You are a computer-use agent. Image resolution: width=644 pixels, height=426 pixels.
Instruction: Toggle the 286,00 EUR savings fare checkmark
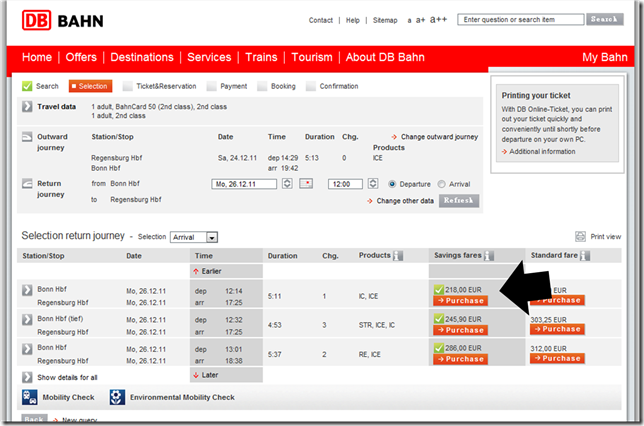[439, 348]
